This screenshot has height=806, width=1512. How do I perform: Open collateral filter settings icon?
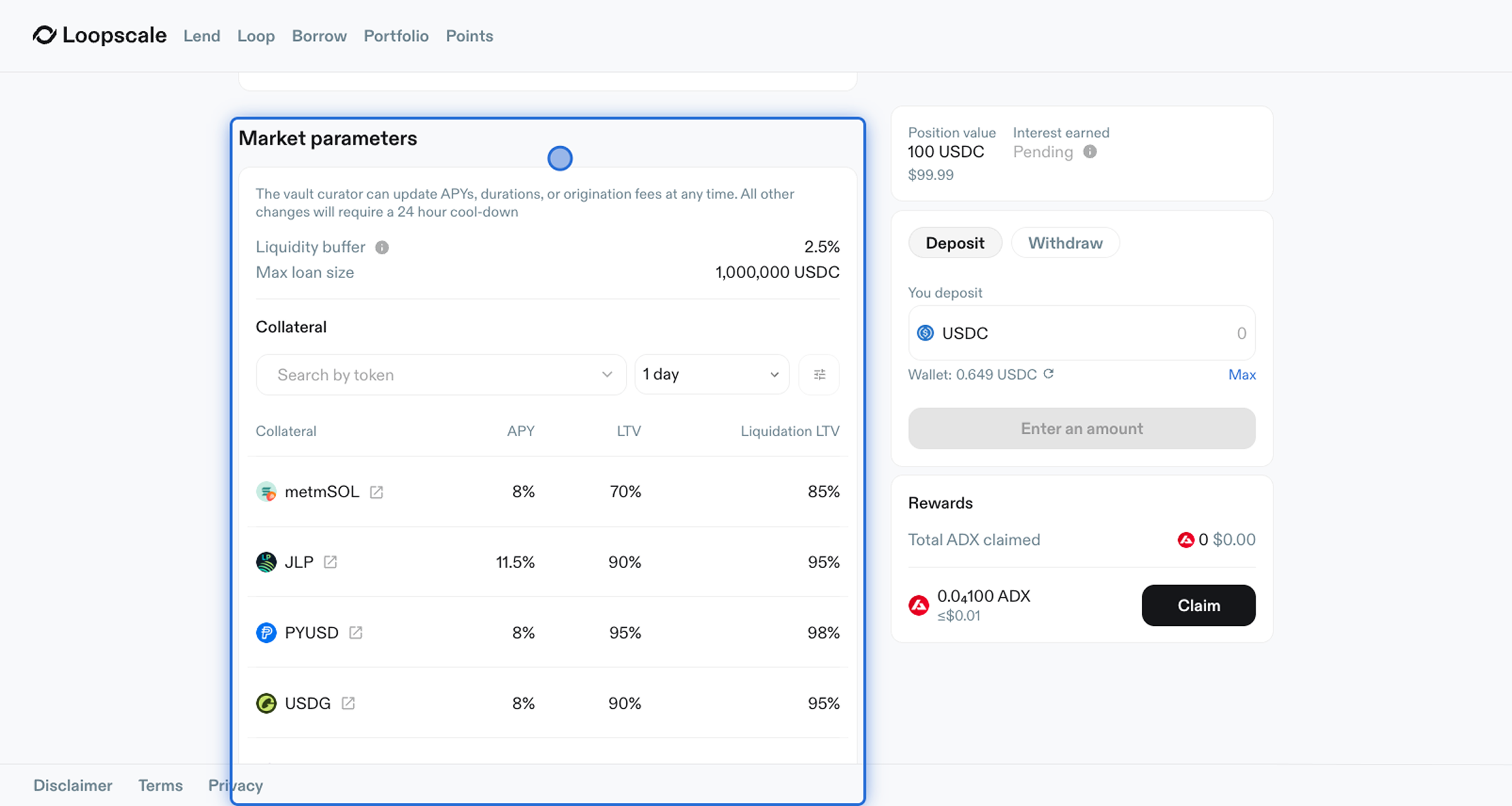[x=819, y=375]
